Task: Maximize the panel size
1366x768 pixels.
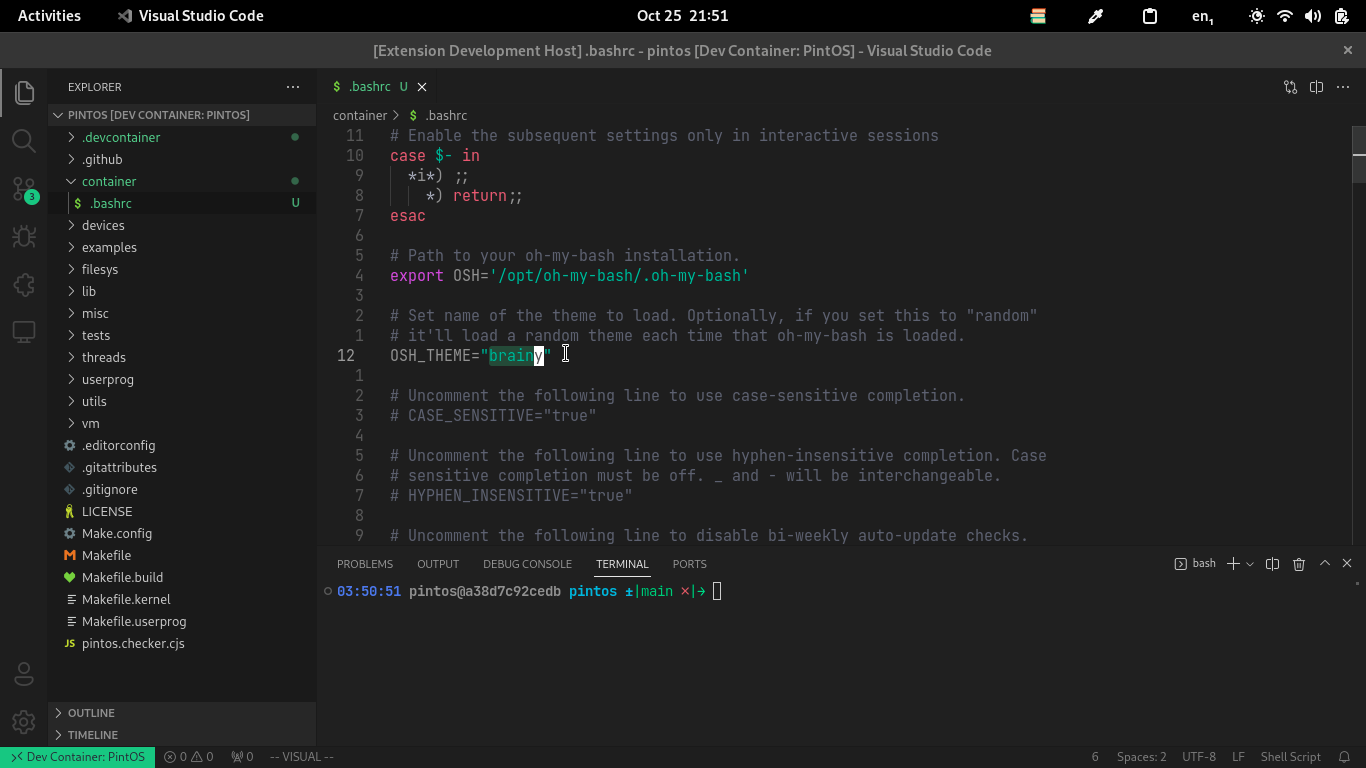Action: pyautogui.click(x=1325, y=564)
